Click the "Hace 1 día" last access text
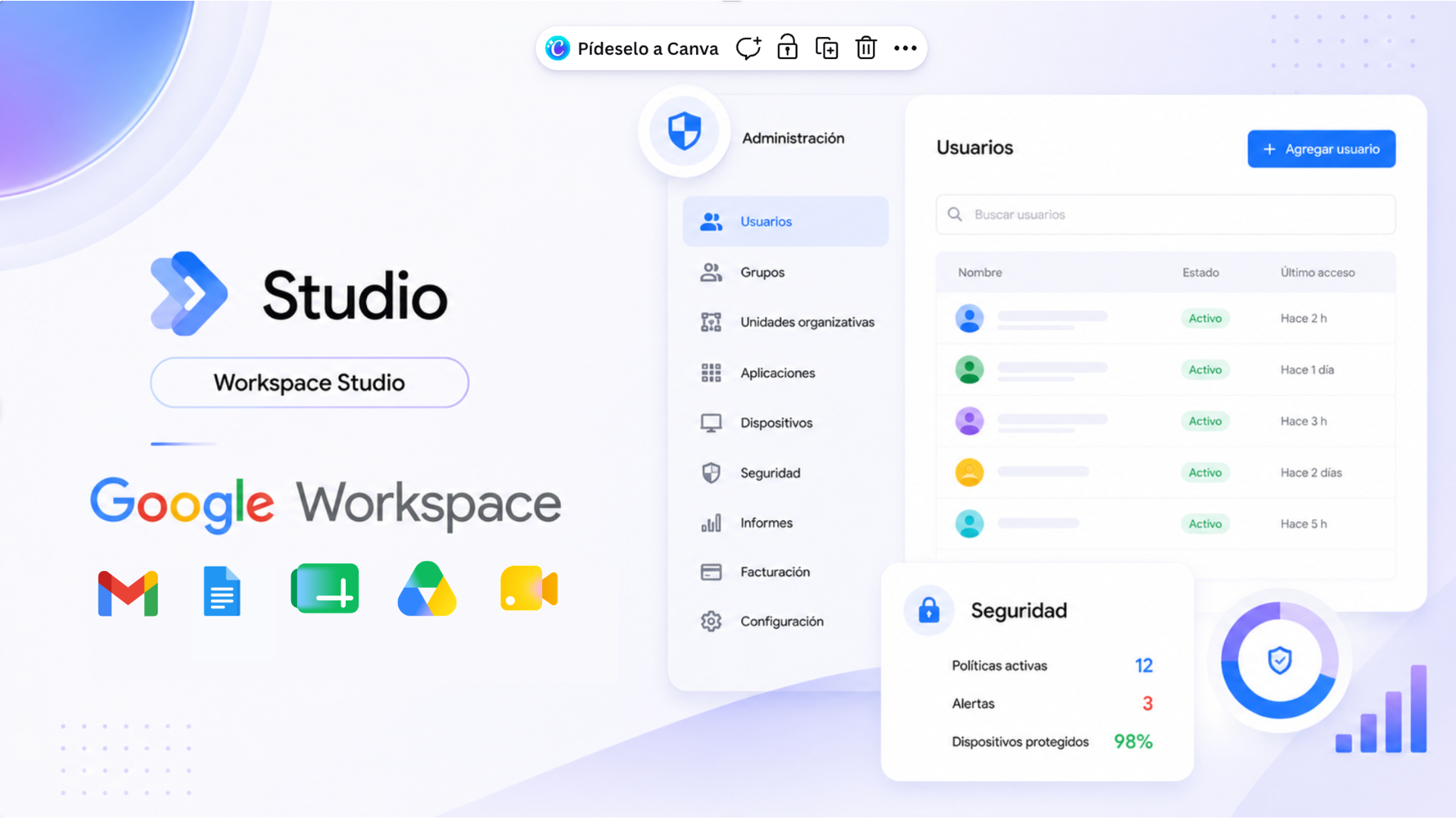The height and width of the screenshot is (819, 1456). click(1307, 370)
